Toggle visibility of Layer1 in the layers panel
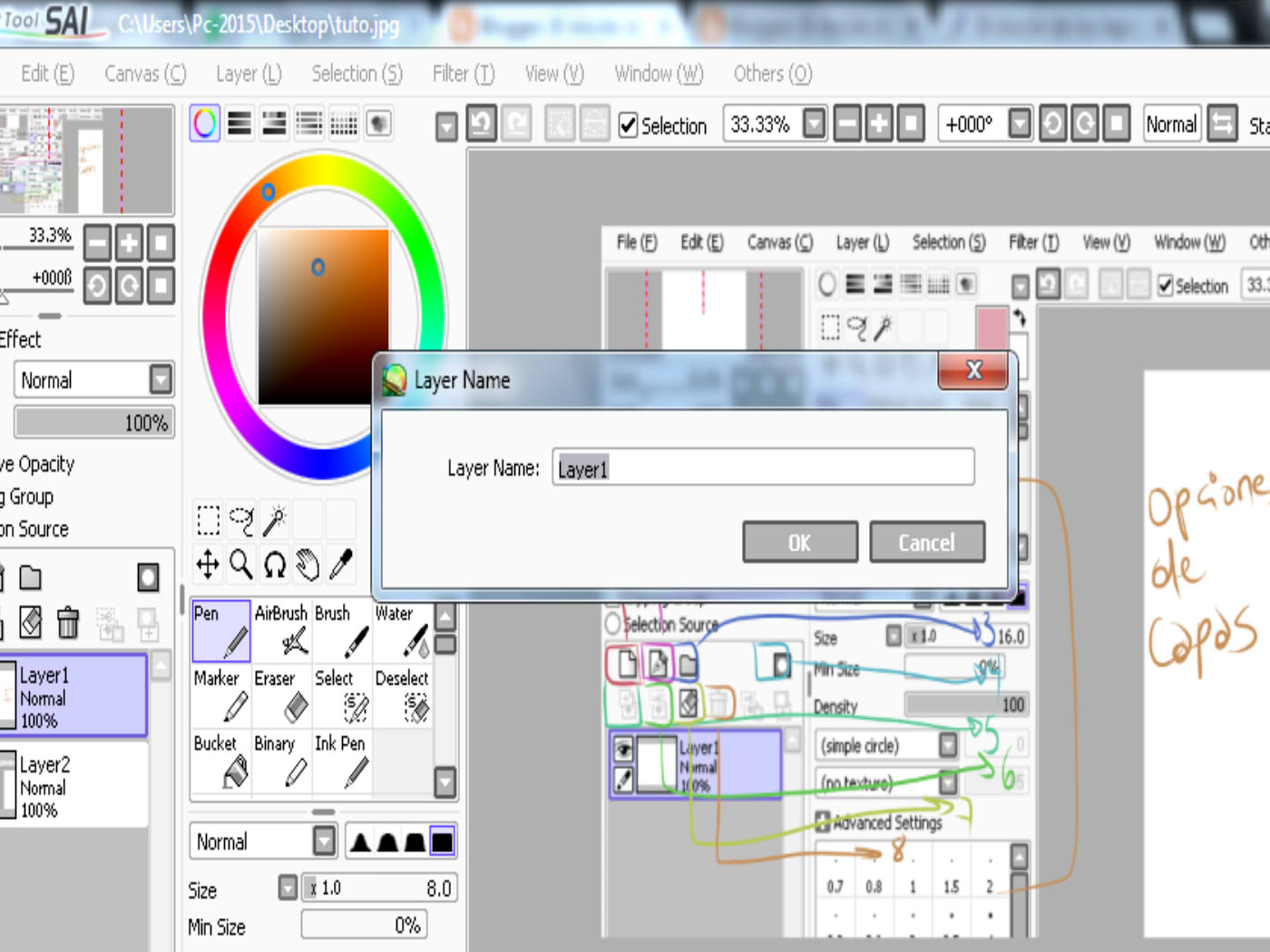This screenshot has height=952, width=1270. tap(625, 748)
